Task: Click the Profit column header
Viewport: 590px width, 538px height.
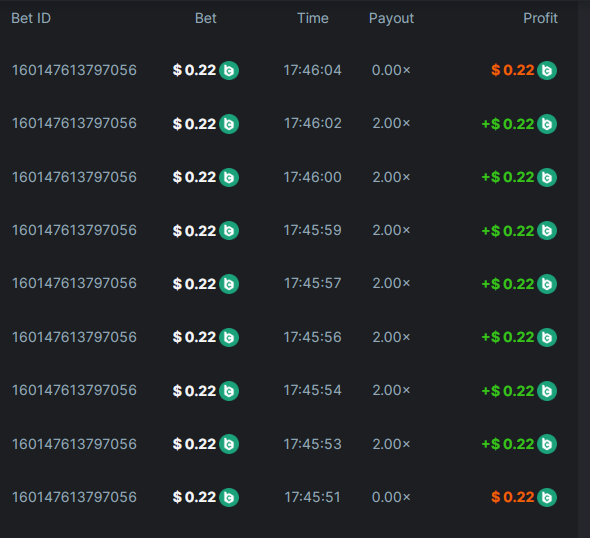Action: tap(540, 18)
